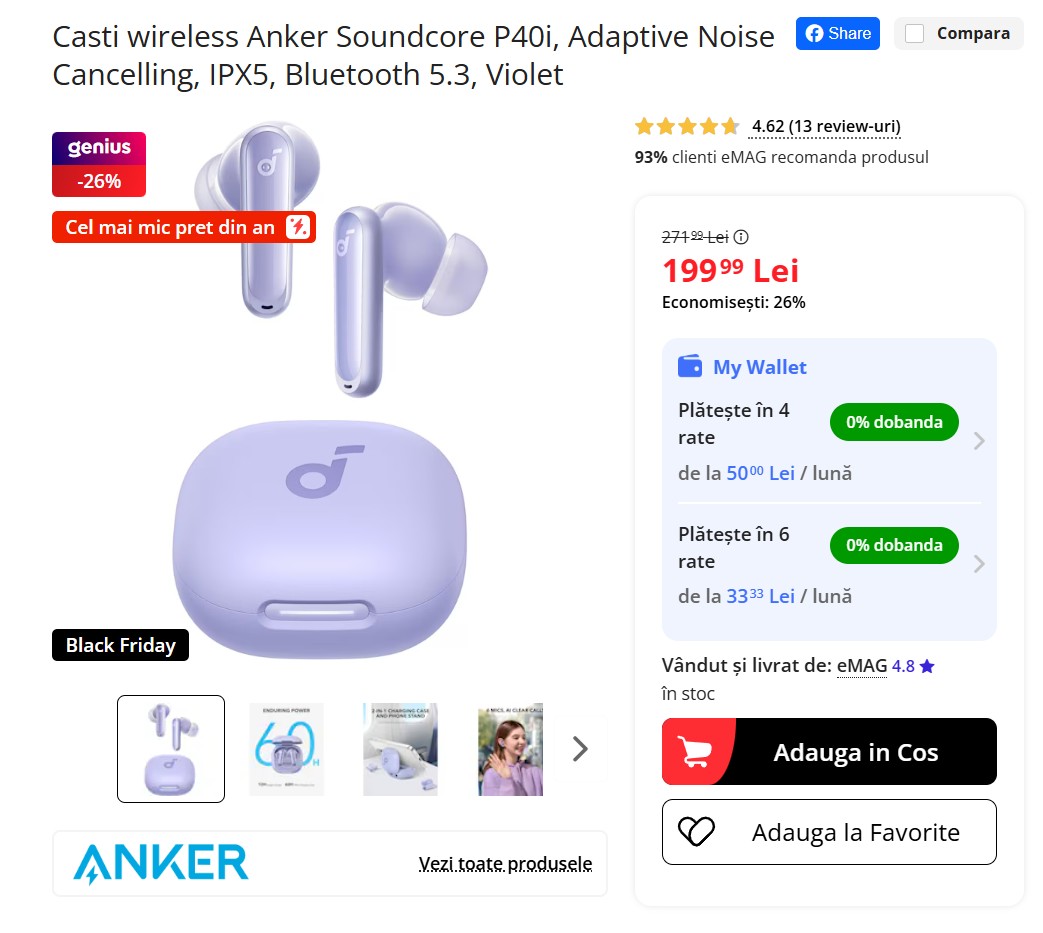Click the genius -26% badge
Image resolution: width=1043 pixels, height=933 pixels.
coord(99,164)
